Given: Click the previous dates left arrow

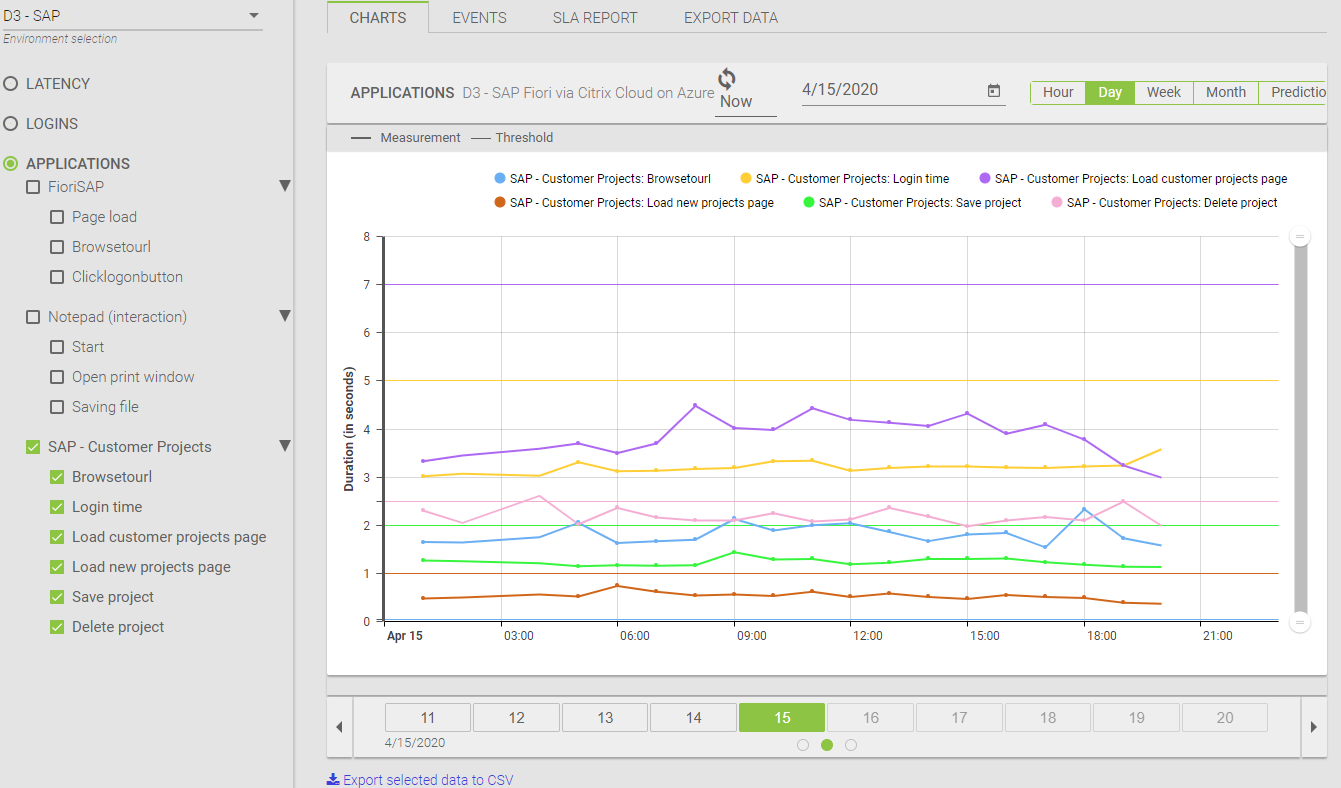Looking at the screenshot, I should (339, 727).
